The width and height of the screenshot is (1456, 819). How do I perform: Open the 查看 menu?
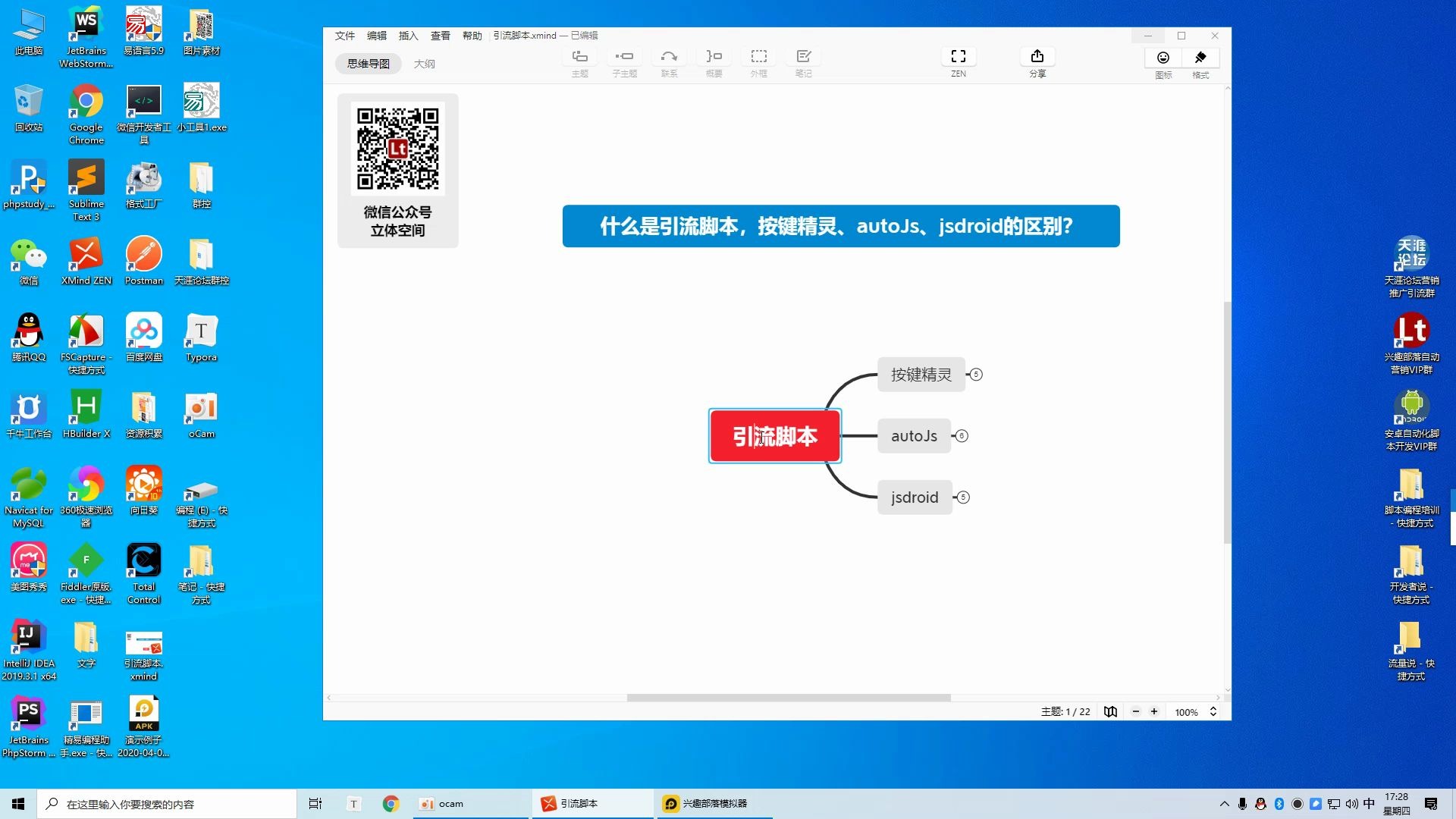pos(441,36)
